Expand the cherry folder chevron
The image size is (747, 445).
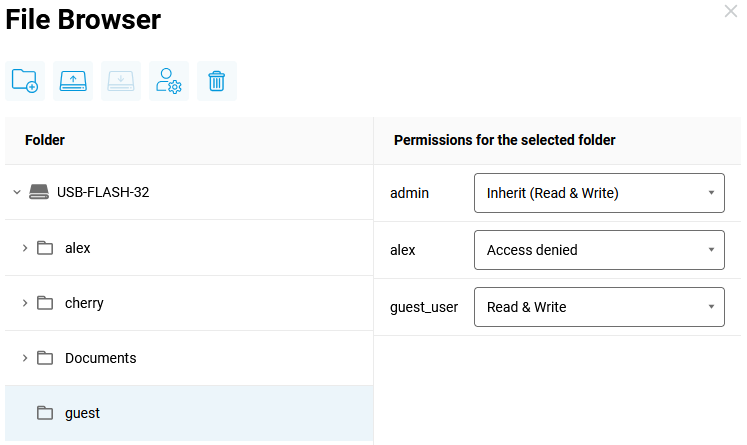pos(25,303)
